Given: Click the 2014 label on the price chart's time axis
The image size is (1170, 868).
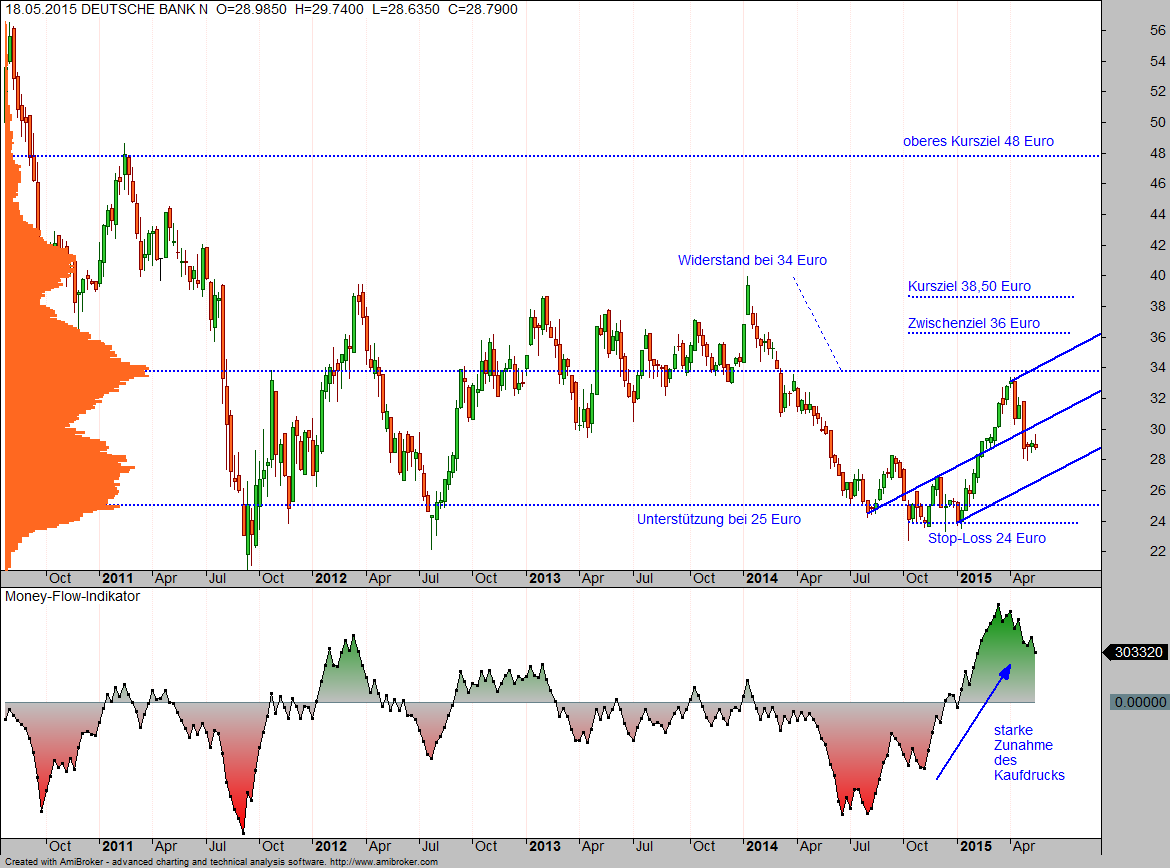Looking at the screenshot, I should pyautogui.click(x=762, y=578).
